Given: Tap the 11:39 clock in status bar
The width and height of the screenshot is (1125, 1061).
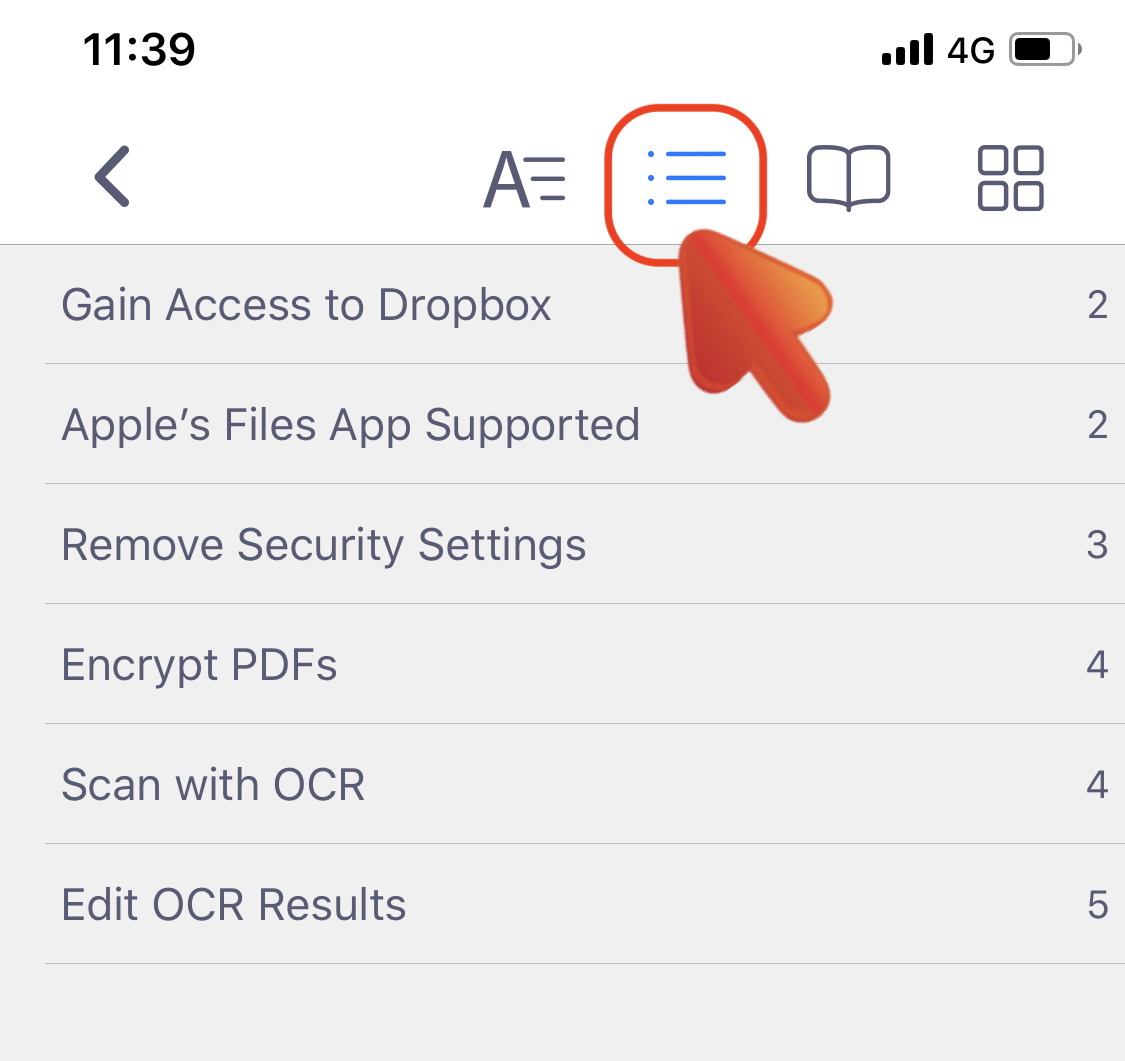Looking at the screenshot, I should pos(139,49).
